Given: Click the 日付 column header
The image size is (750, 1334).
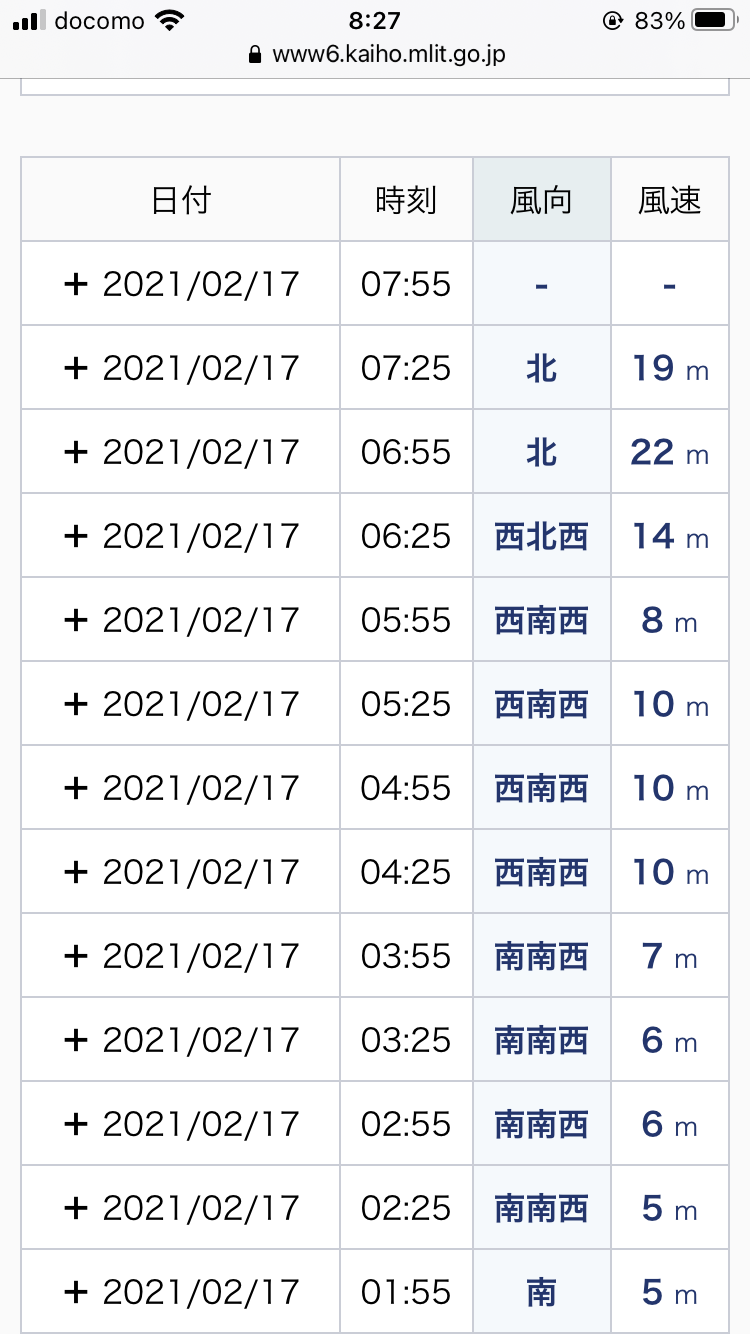Looking at the screenshot, I should pos(181,200).
